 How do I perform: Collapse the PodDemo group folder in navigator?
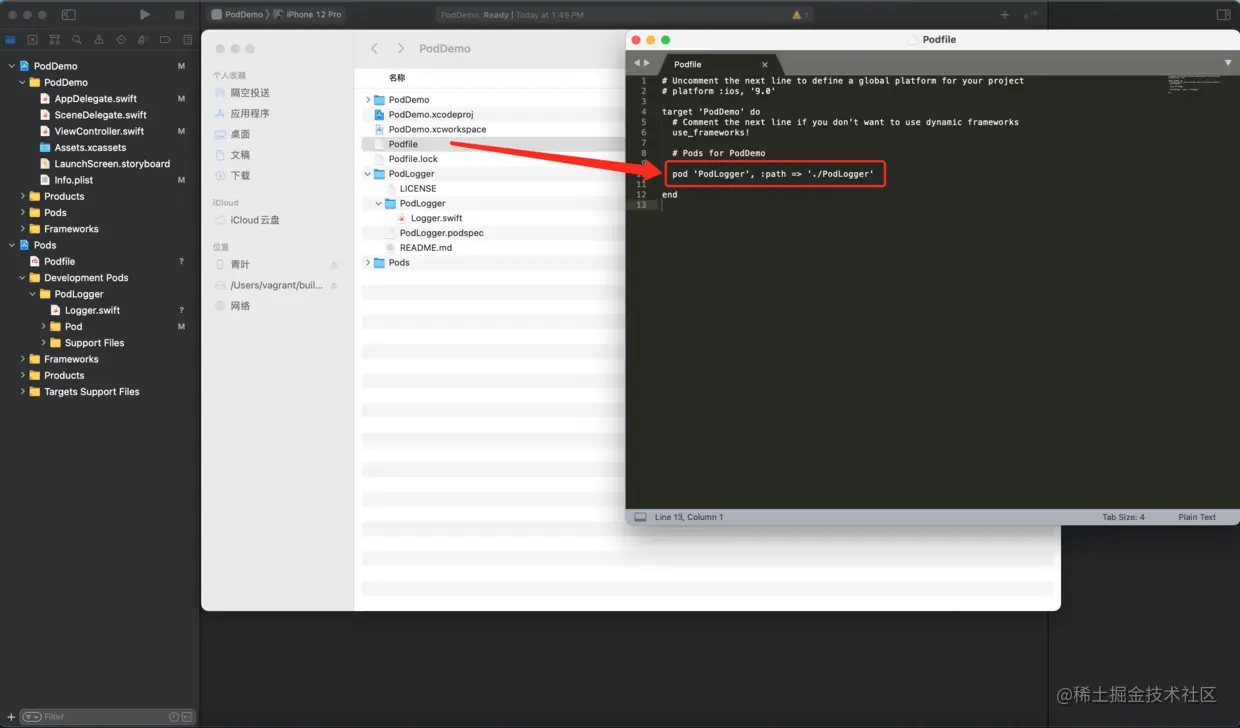23,82
